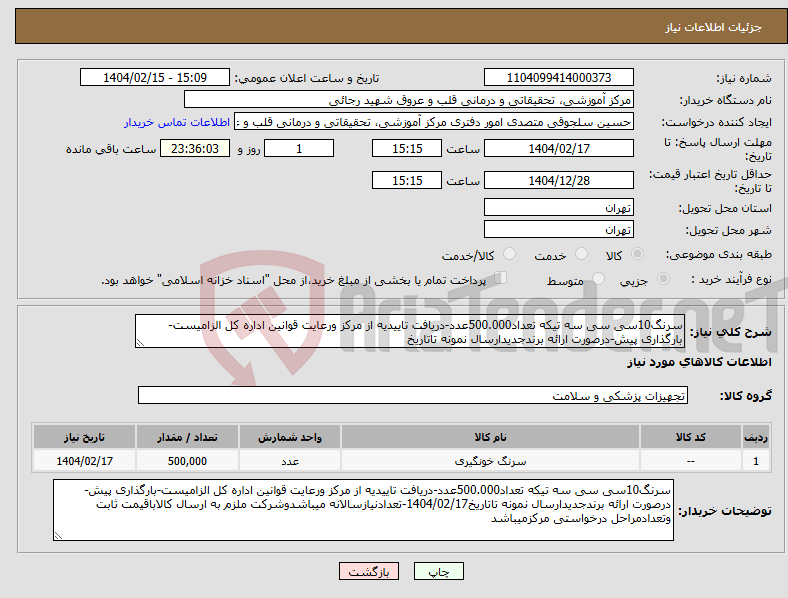Select the کالا/خدمت radio button
This screenshot has width=788, height=598.
(x=509, y=254)
